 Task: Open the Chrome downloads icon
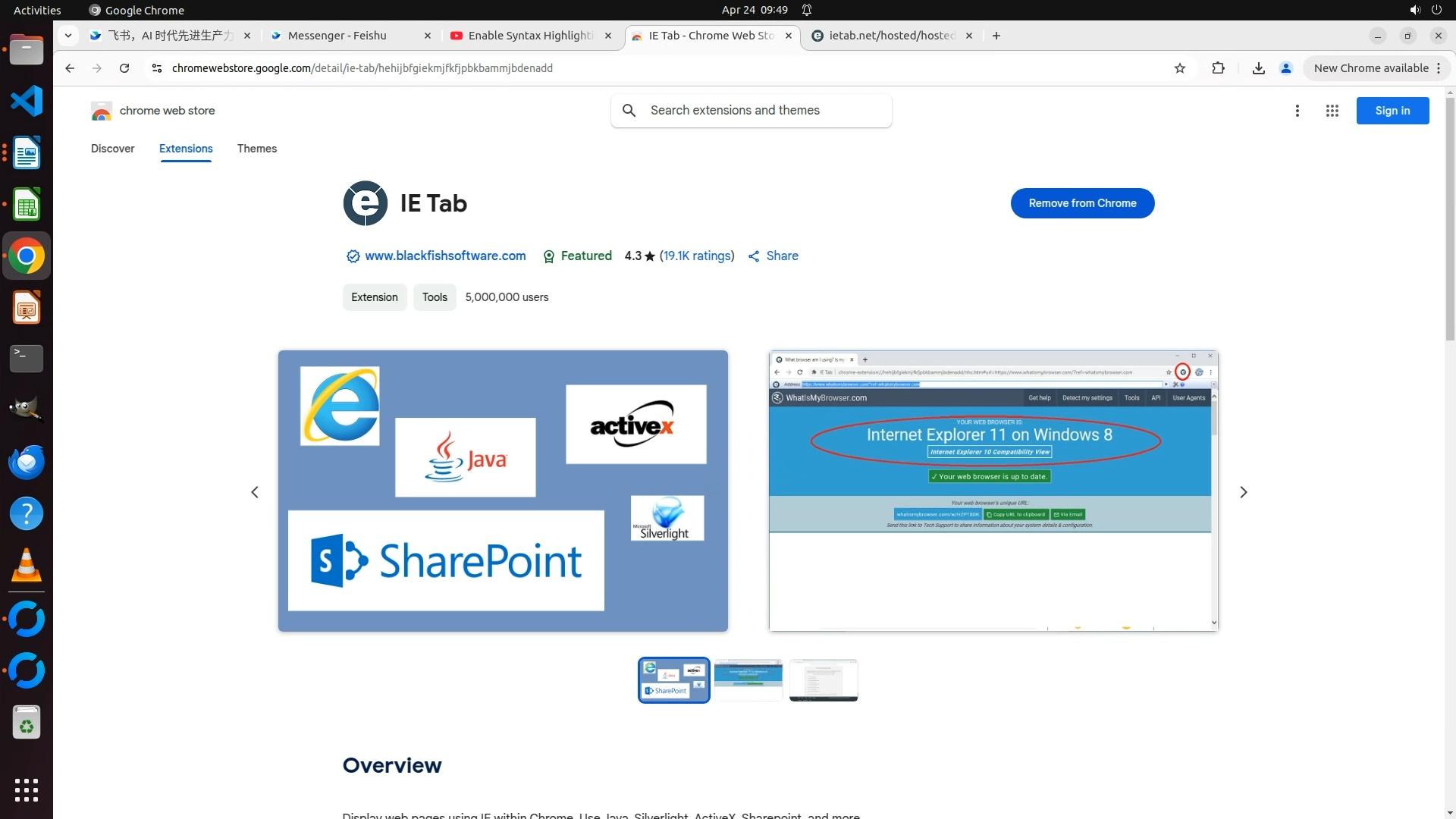coord(1258,68)
